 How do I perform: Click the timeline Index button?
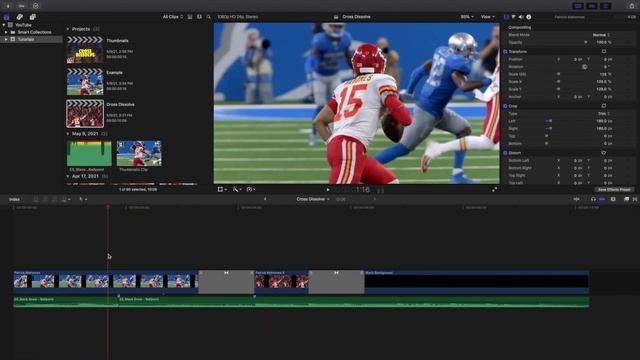pos(14,200)
